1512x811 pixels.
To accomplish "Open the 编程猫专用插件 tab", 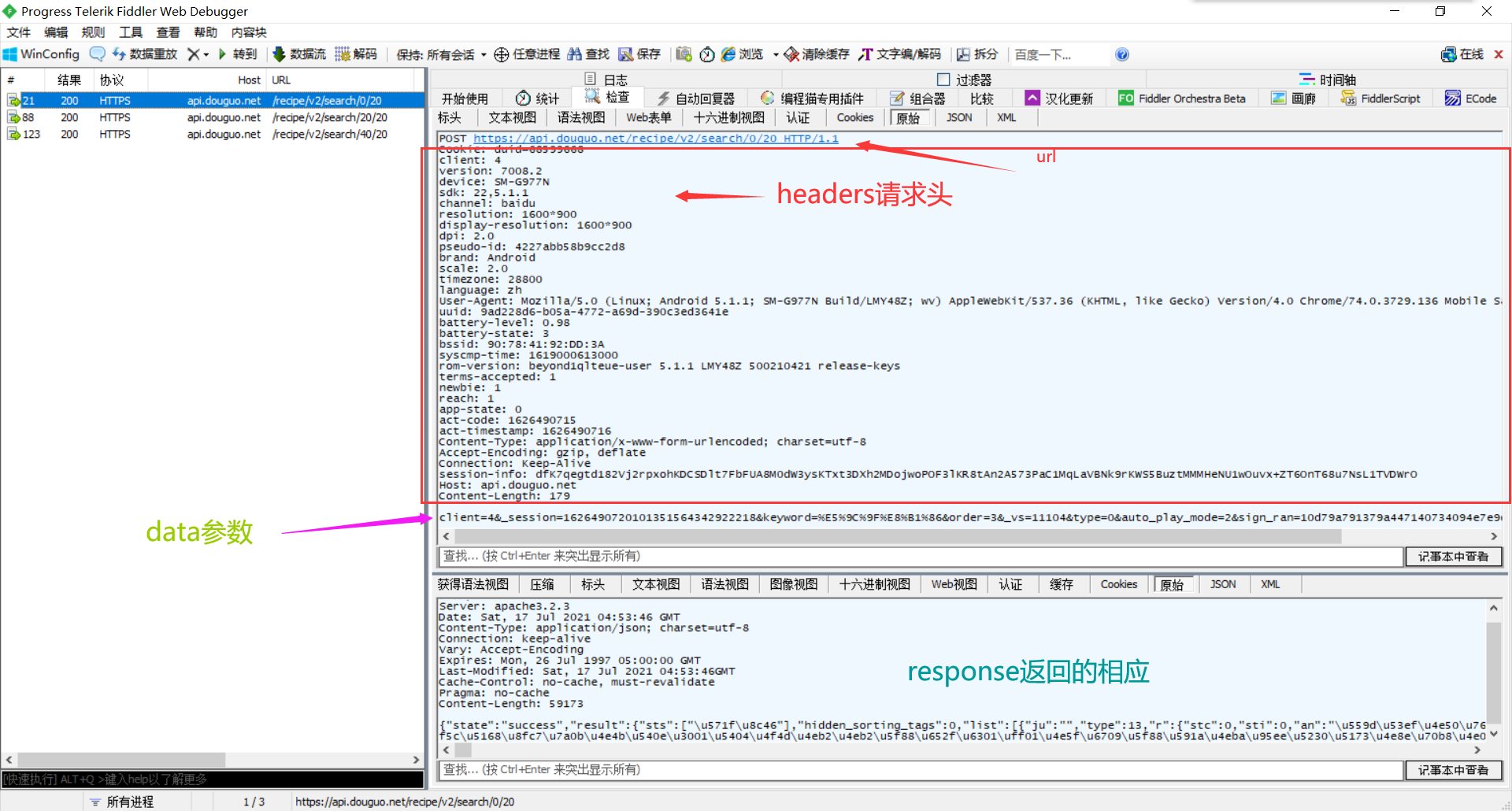I will [x=812, y=98].
